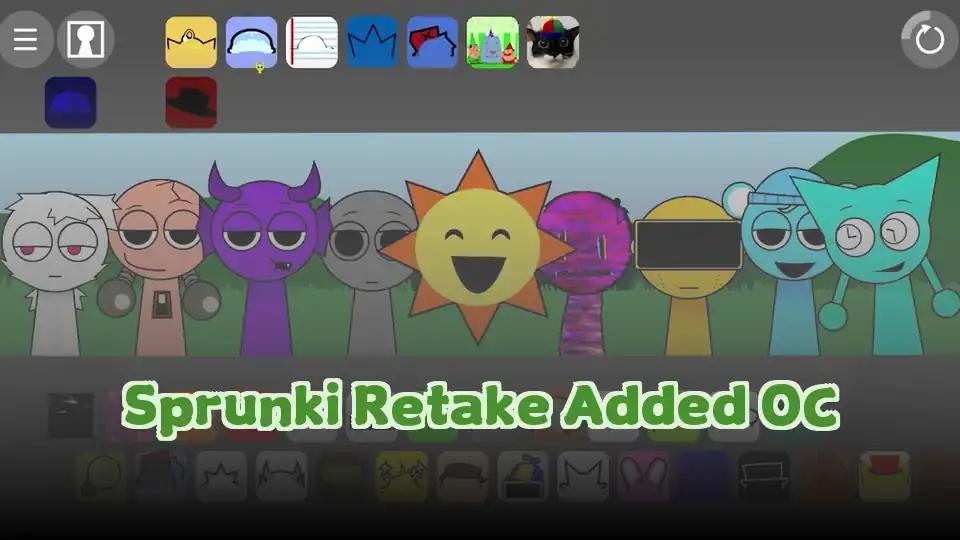Viewport: 960px width, 540px height.
Task: Click the yellow character with black visor
Action: click(x=688, y=276)
